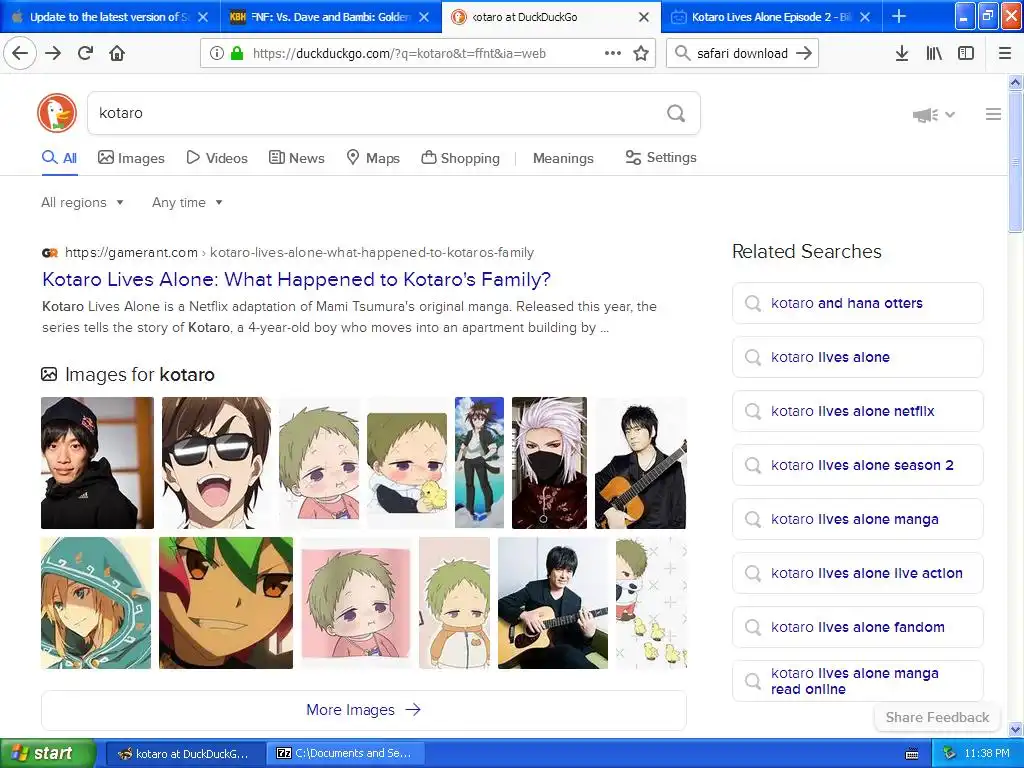Image resolution: width=1024 pixels, height=768 pixels.
Task: Click the green padlock security icon
Action: pos(236,53)
